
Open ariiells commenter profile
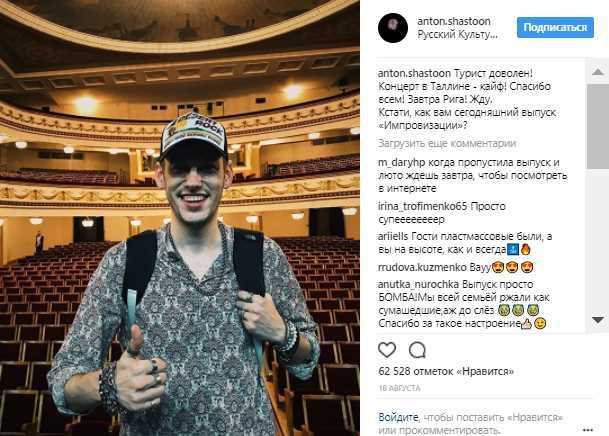coord(393,236)
